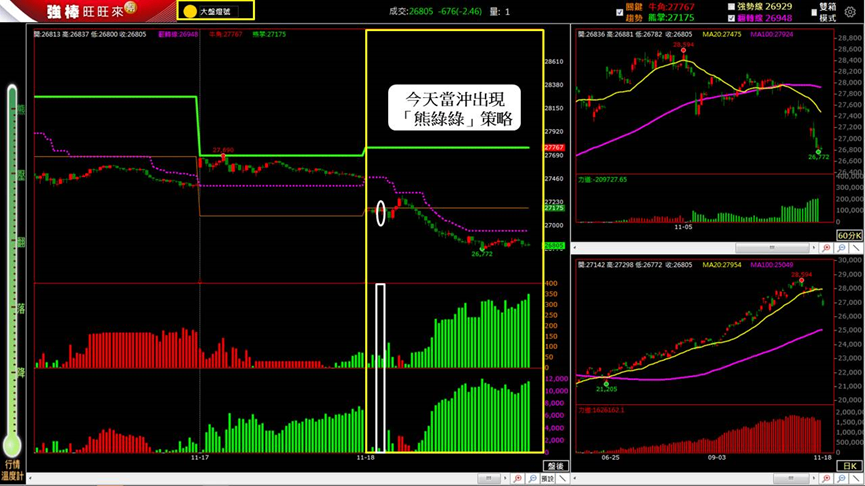Click the 盤後 button

(556, 466)
